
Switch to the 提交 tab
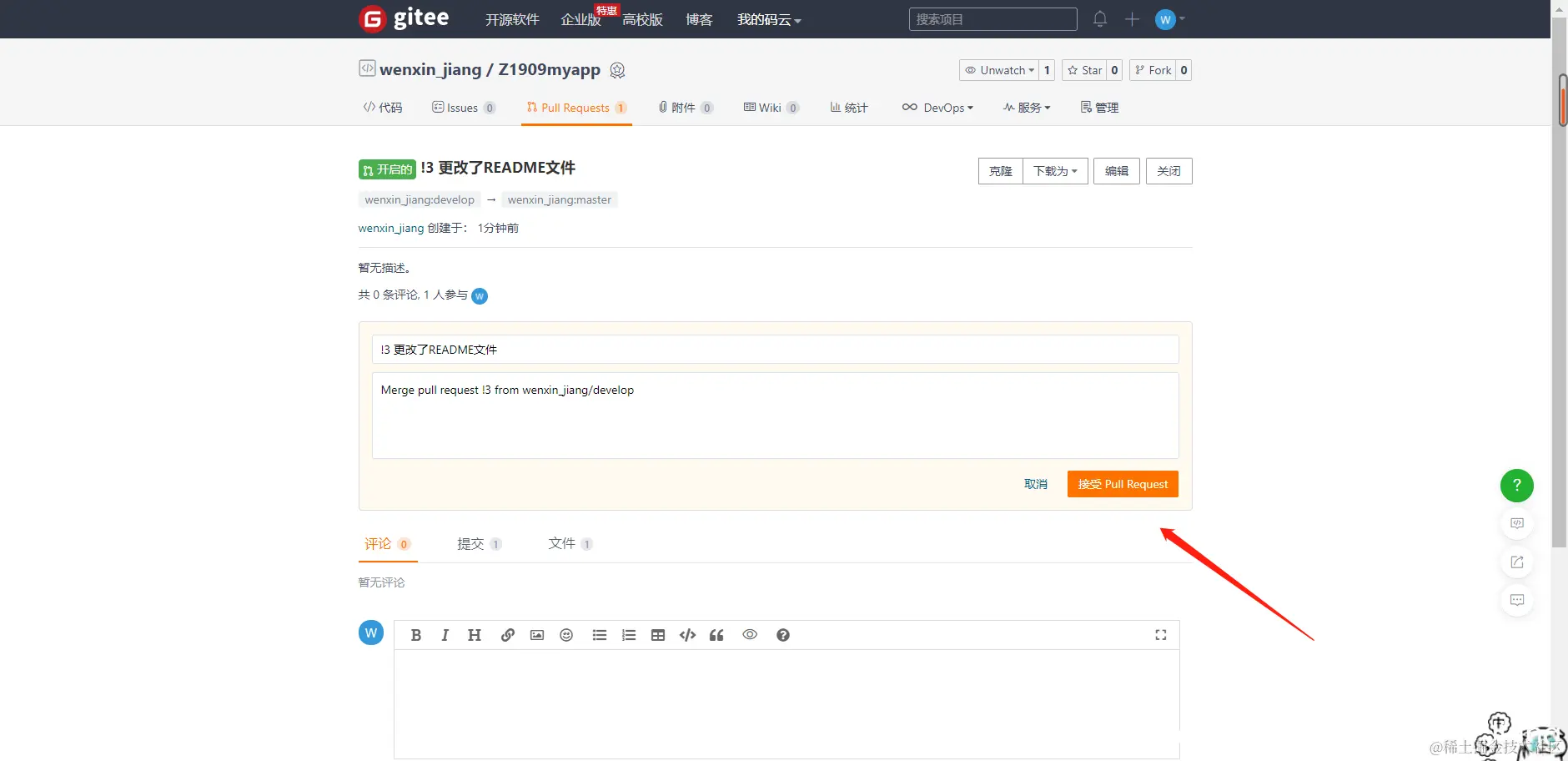point(480,543)
